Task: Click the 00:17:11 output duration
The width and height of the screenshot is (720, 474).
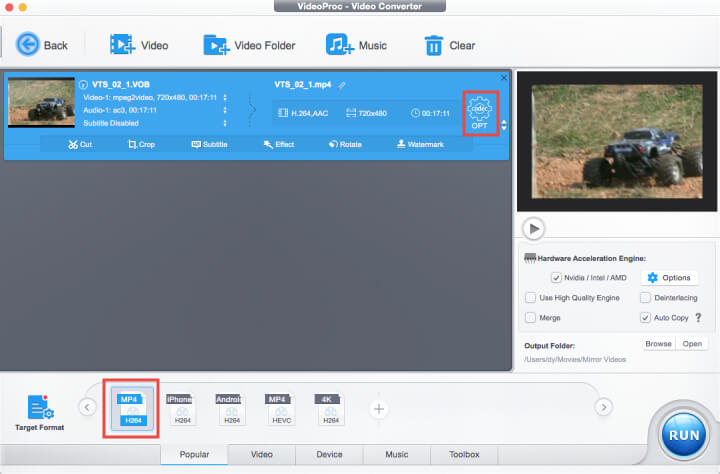Action: pyautogui.click(x=430, y=113)
